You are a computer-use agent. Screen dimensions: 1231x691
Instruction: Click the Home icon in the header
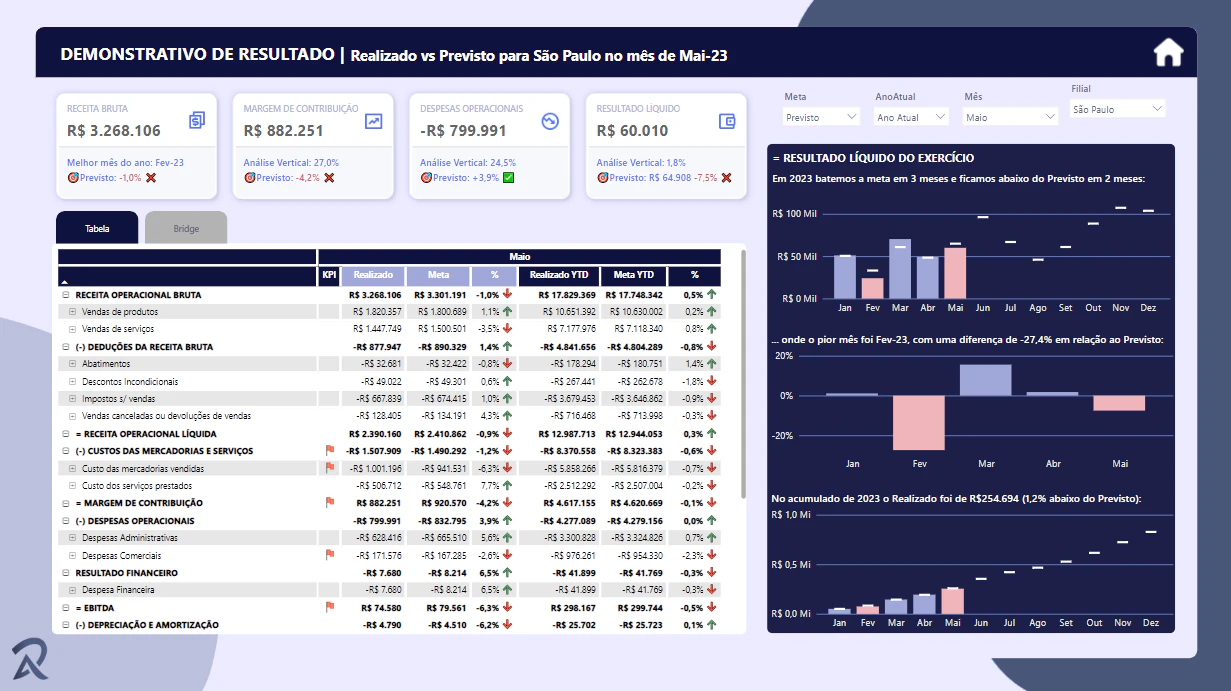[1168, 52]
